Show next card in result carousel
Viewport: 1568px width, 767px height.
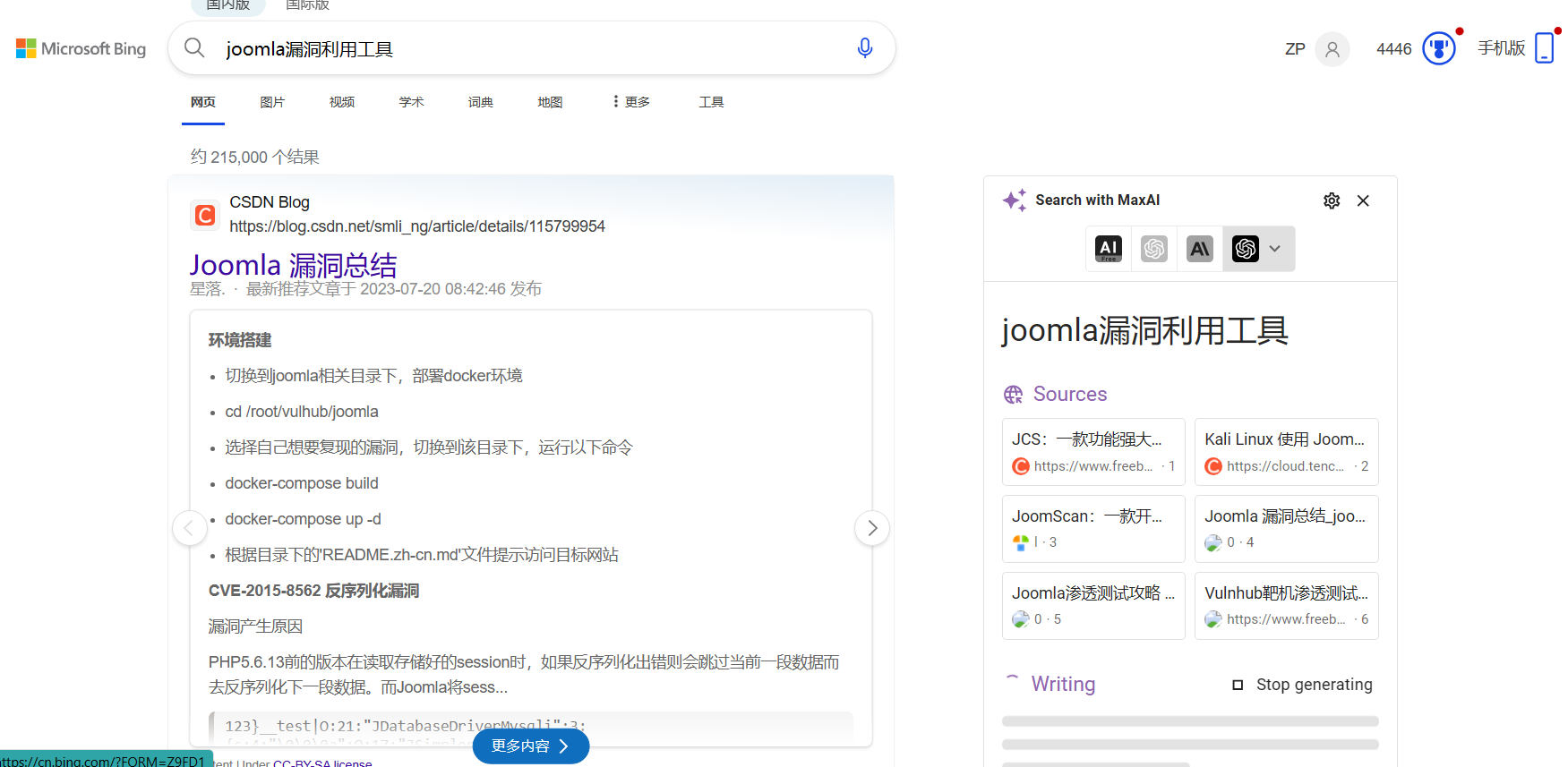tap(872, 528)
